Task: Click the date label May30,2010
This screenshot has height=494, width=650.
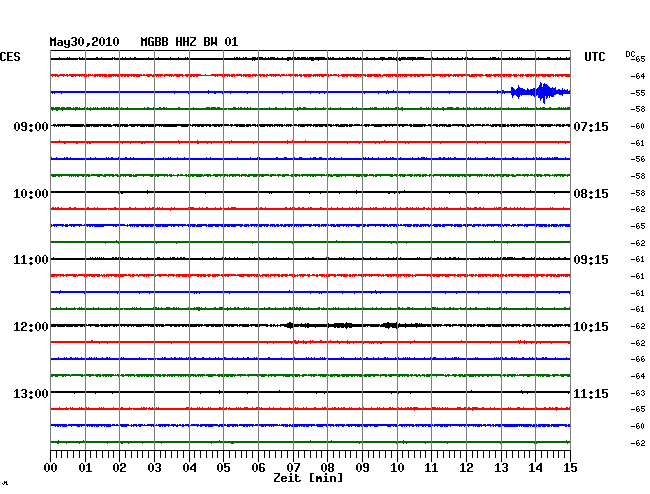Action: pos(85,42)
